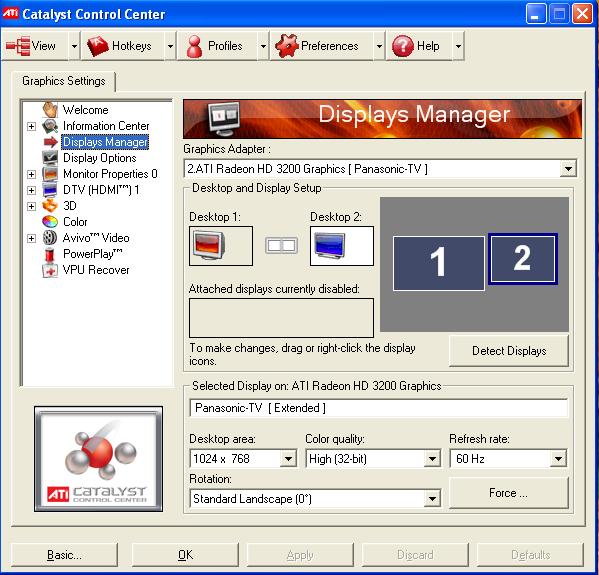
Task: Select display 2 in the layout preview
Action: point(523,259)
